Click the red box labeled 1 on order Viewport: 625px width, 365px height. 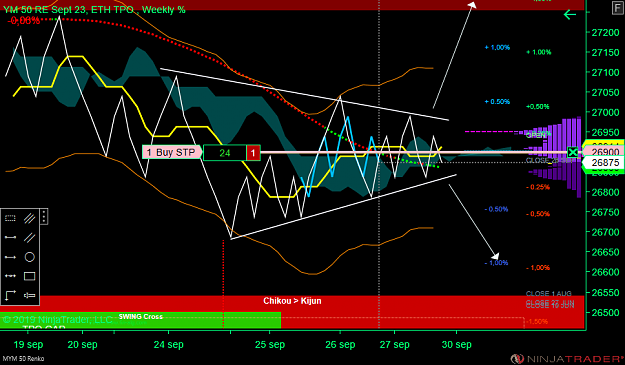click(x=253, y=153)
